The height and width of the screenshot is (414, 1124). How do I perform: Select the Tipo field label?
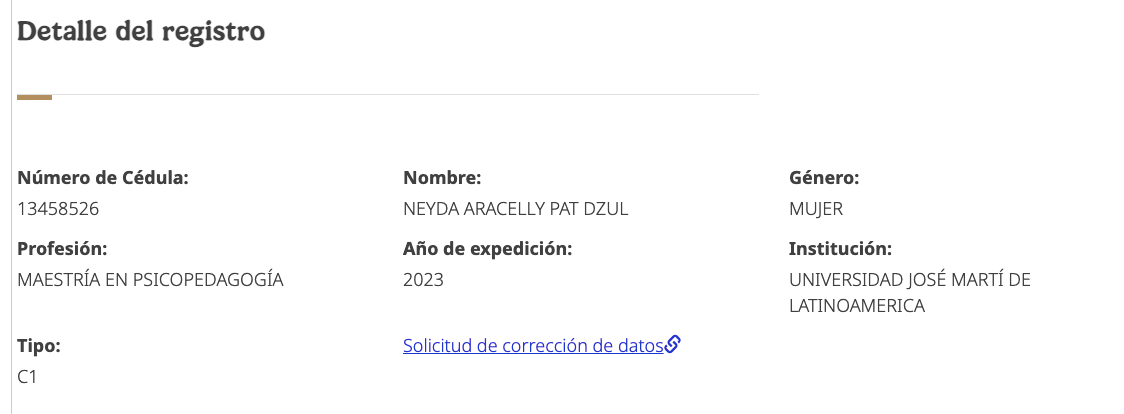(39, 346)
